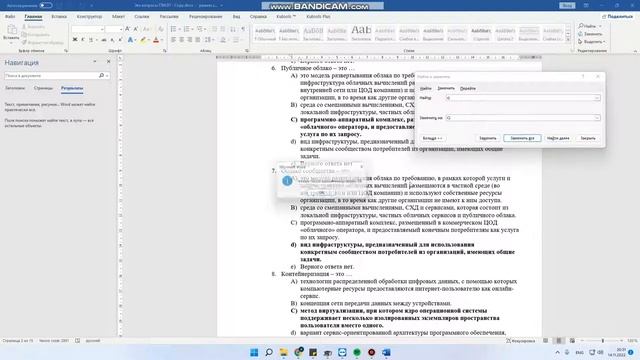Align text to the right

(x=190, y=40)
